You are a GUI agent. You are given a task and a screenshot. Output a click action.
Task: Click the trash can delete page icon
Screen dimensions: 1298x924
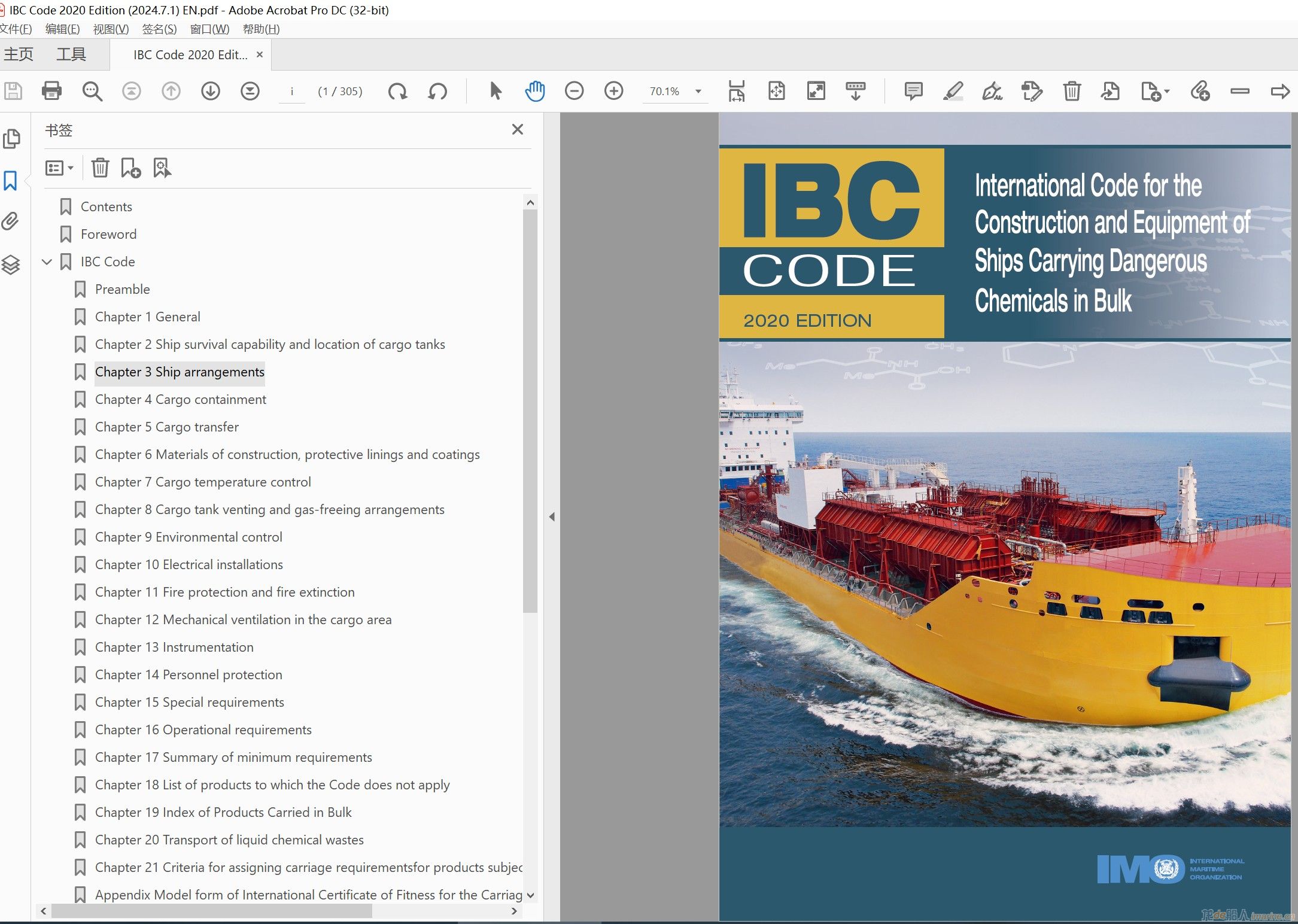point(1072,91)
